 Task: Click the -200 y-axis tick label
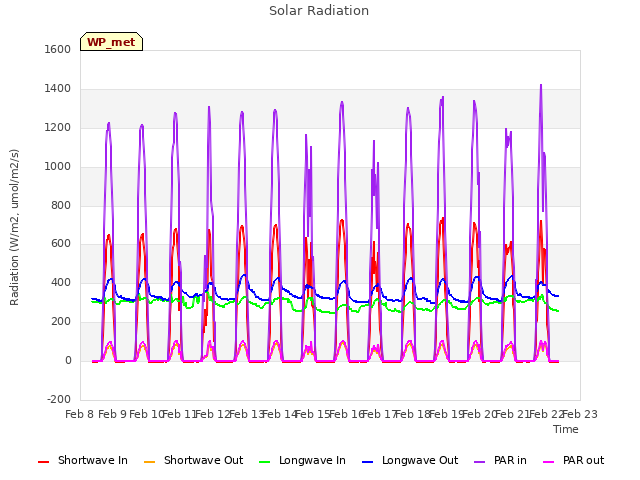point(59,399)
